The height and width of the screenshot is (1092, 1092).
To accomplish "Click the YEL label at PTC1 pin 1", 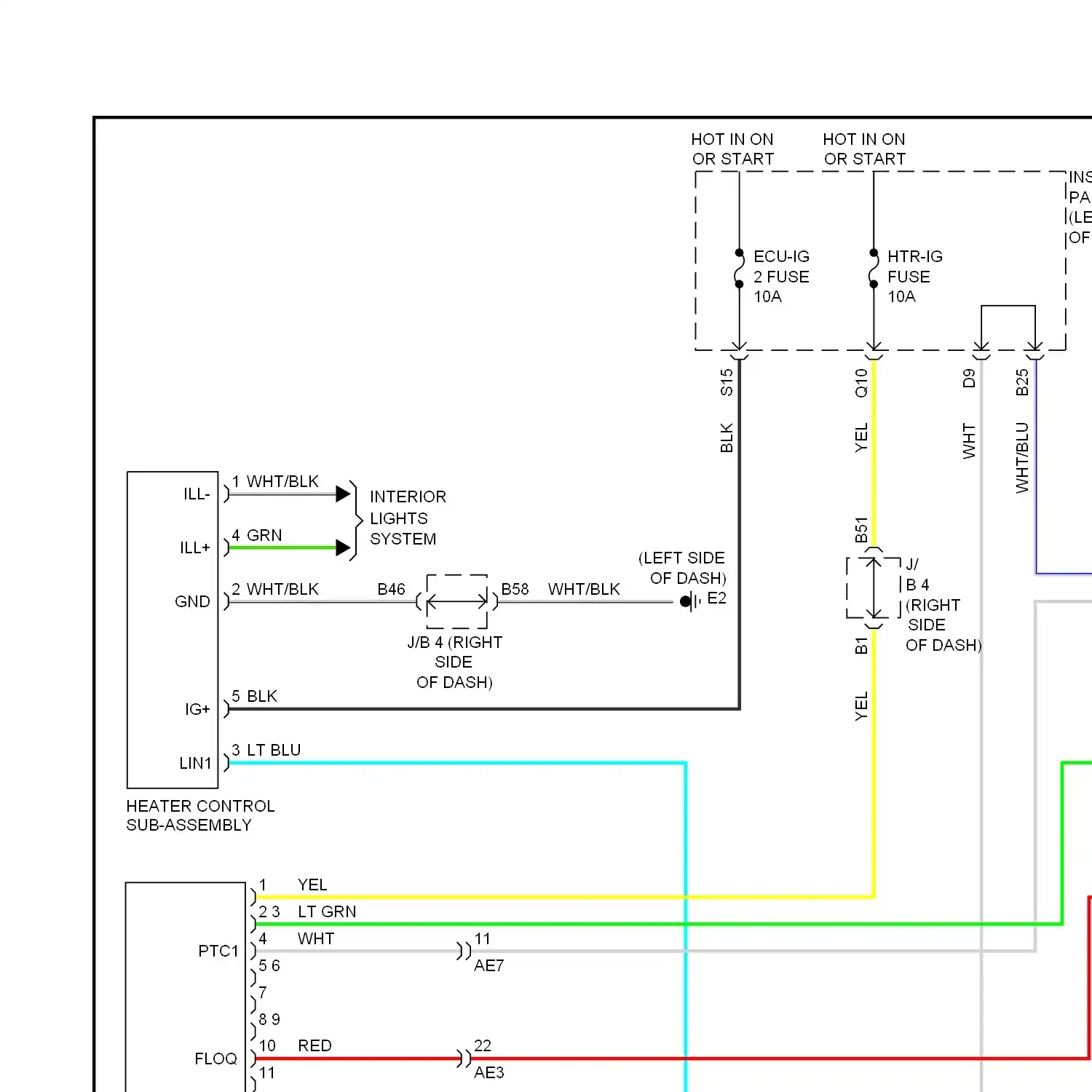I will pos(312,885).
